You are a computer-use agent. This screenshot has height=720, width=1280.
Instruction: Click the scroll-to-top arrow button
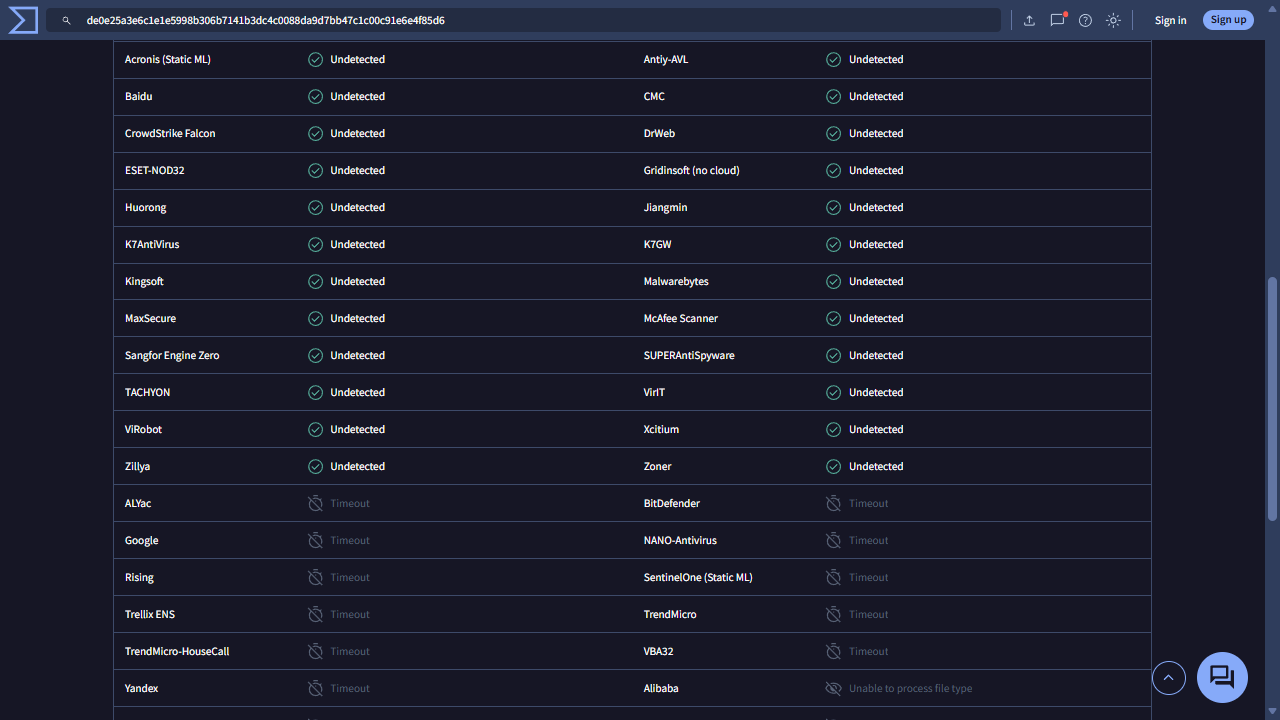click(x=1169, y=678)
